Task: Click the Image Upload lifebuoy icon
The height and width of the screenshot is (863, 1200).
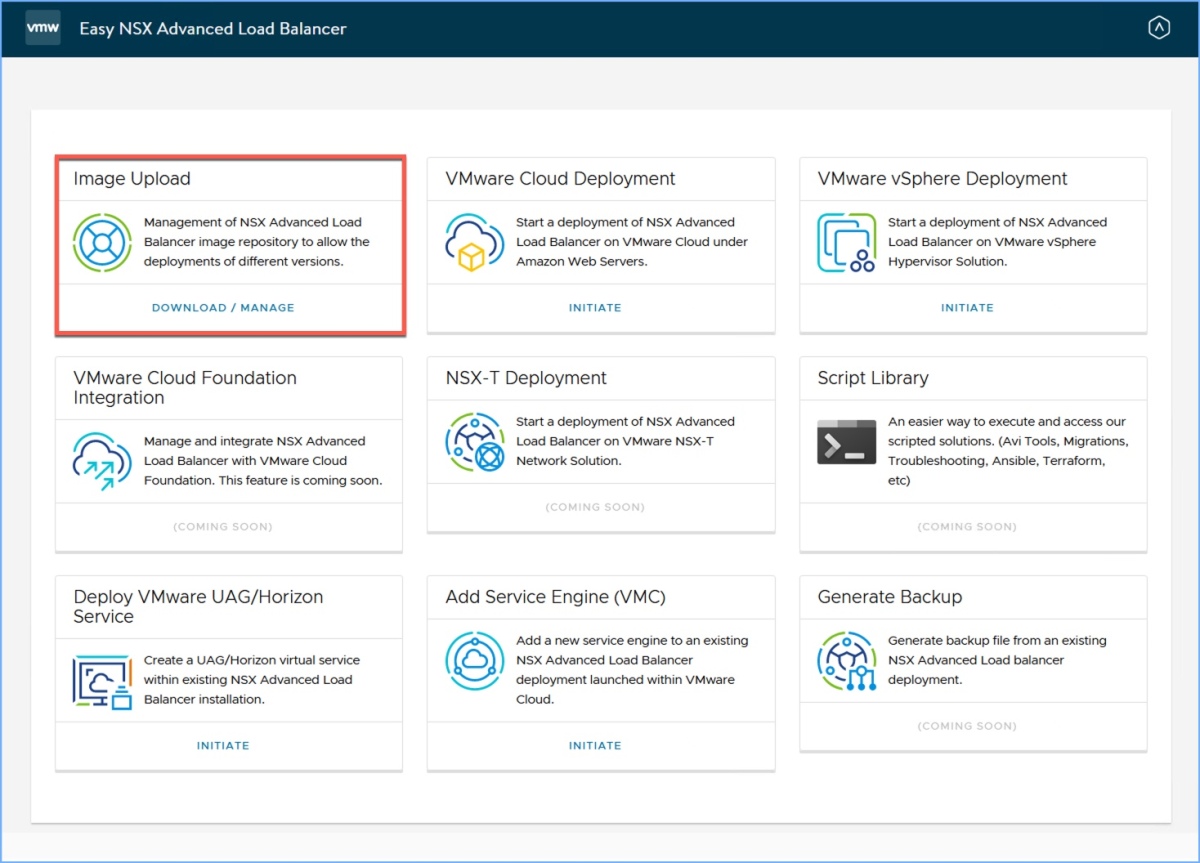Action: tap(102, 242)
